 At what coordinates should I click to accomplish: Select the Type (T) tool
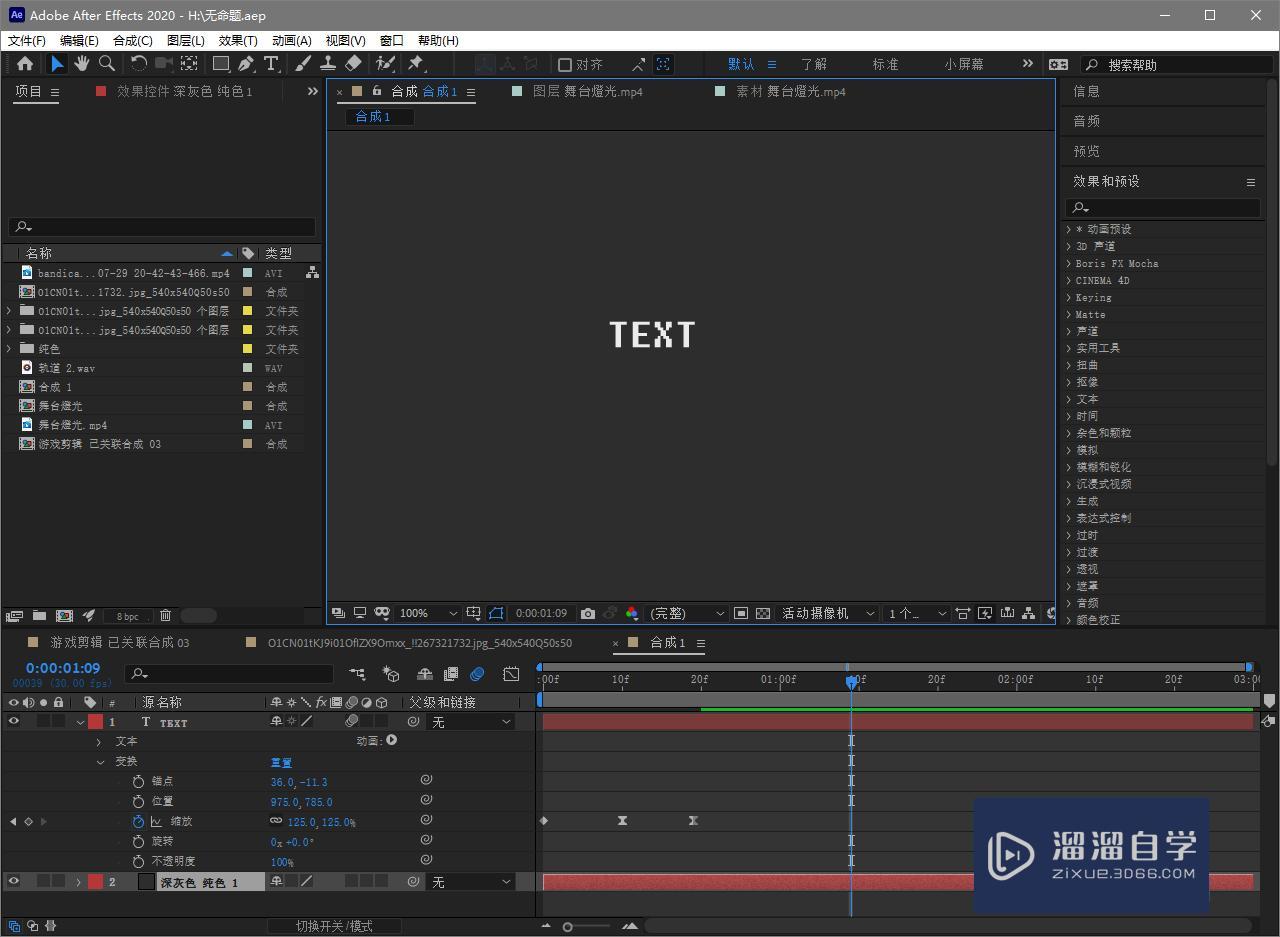[x=271, y=64]
